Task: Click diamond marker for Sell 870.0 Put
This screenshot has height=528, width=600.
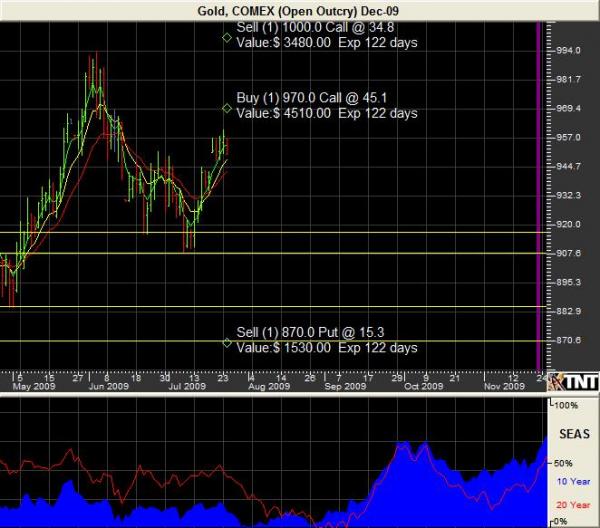Action: pyautogui.click(x=227, y=342)
